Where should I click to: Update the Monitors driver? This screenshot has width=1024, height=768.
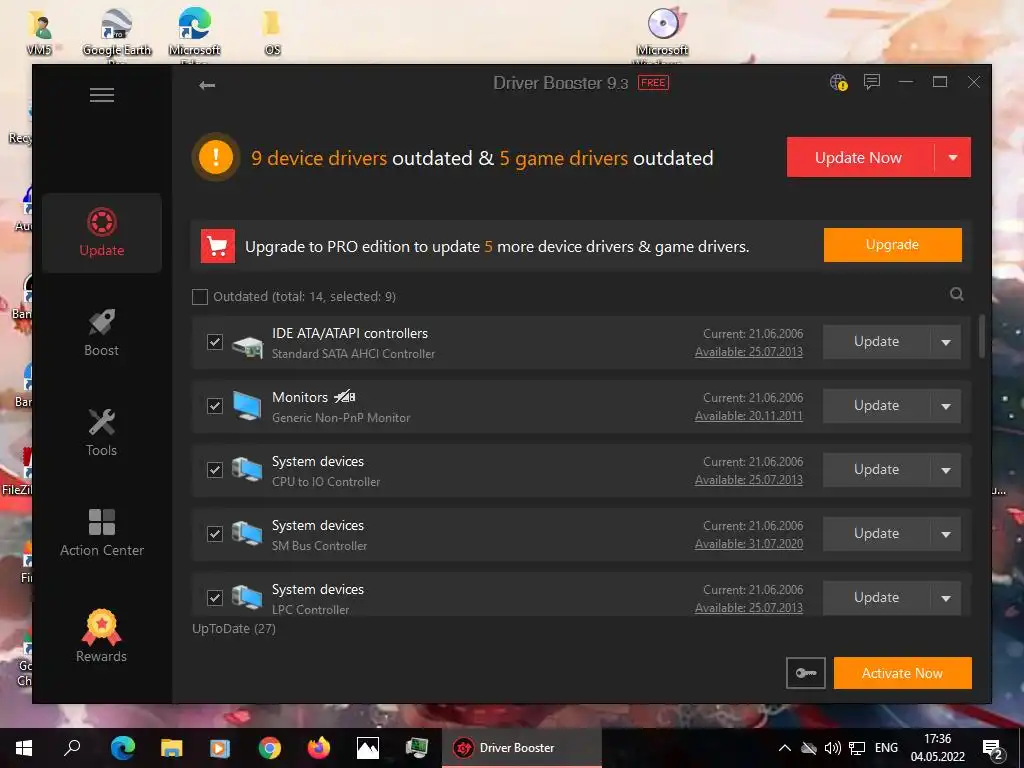point(876,406)
